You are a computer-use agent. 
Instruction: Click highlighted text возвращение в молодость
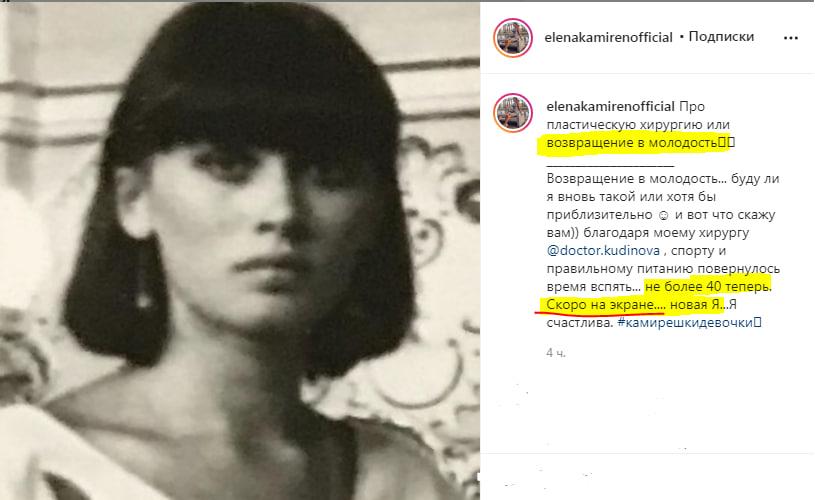pyautogui.click(x=632, y=143)
